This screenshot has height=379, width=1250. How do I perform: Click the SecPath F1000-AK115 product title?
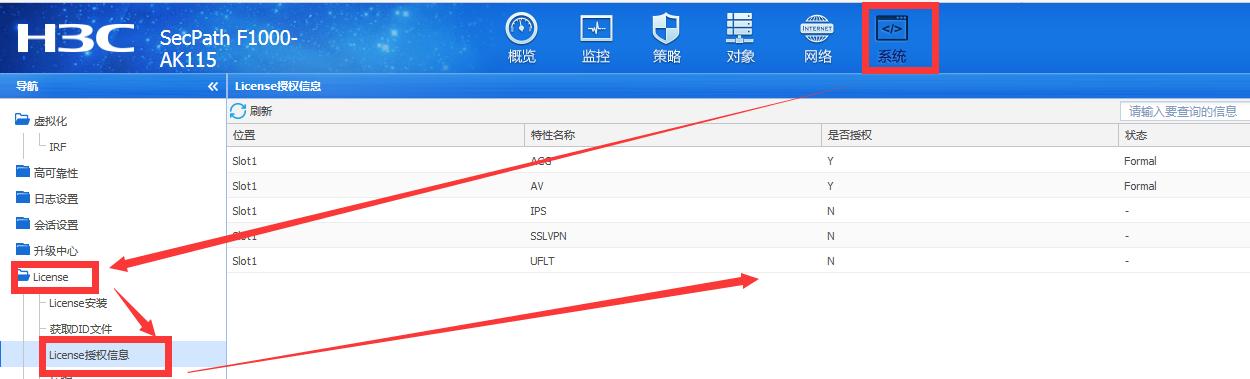[x=228, y=48]
